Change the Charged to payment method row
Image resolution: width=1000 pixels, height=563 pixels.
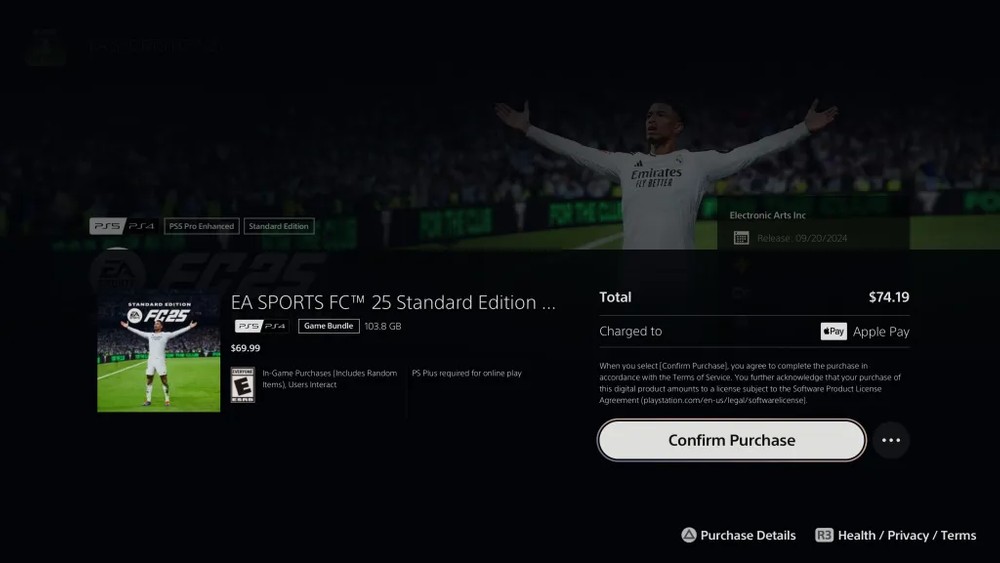754,332
